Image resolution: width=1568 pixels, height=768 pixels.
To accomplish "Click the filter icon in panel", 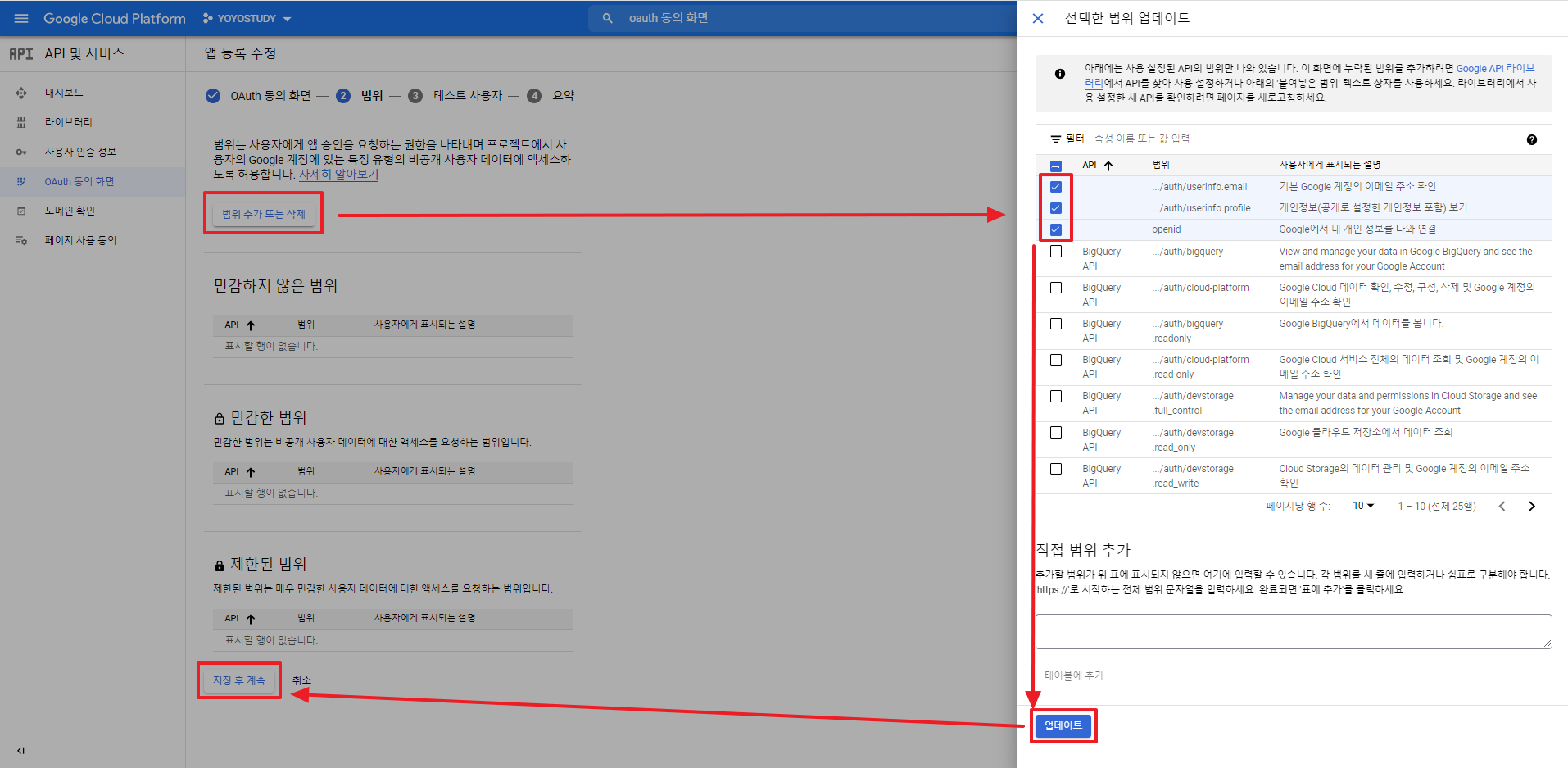I will coord(1056,139).
